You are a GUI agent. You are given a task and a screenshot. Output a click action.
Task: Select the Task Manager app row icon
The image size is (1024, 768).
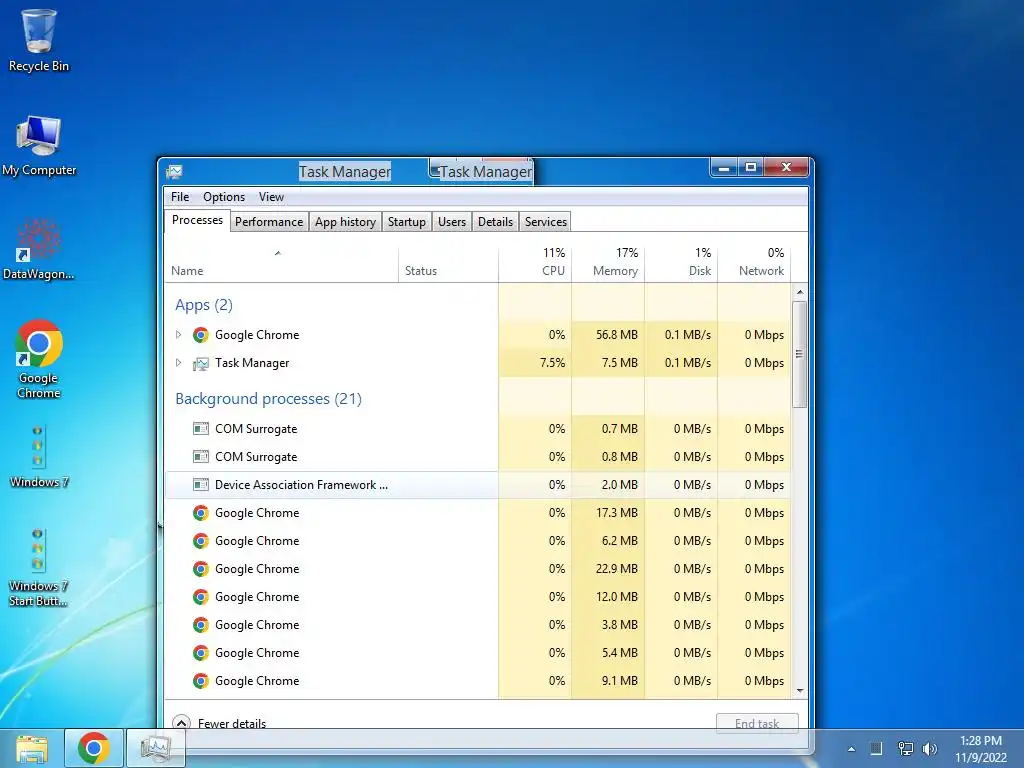tap(200, 363)
